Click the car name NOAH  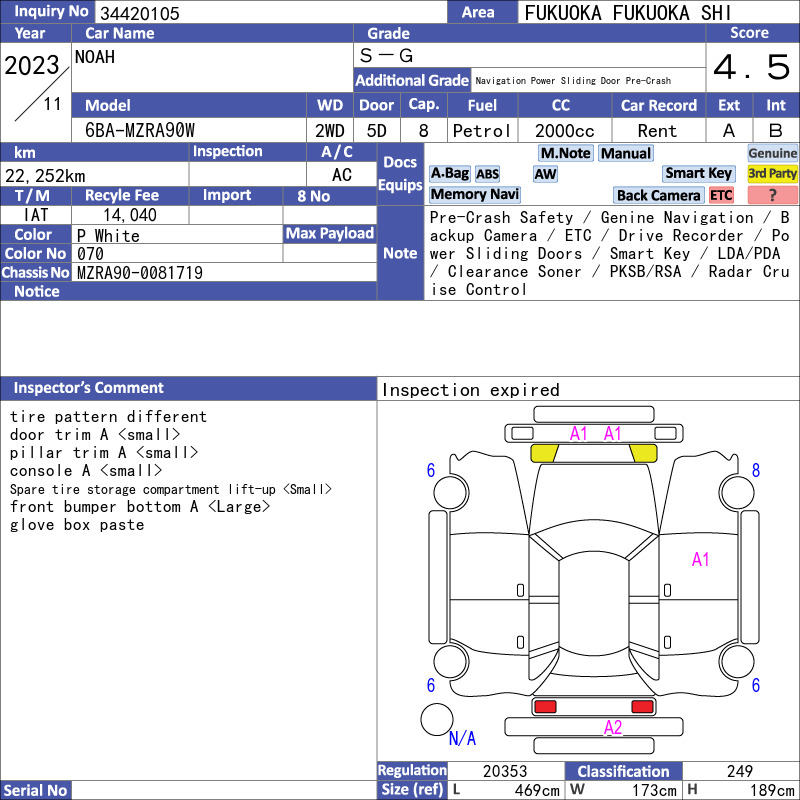pyautogui.click(x=95, y=57)
